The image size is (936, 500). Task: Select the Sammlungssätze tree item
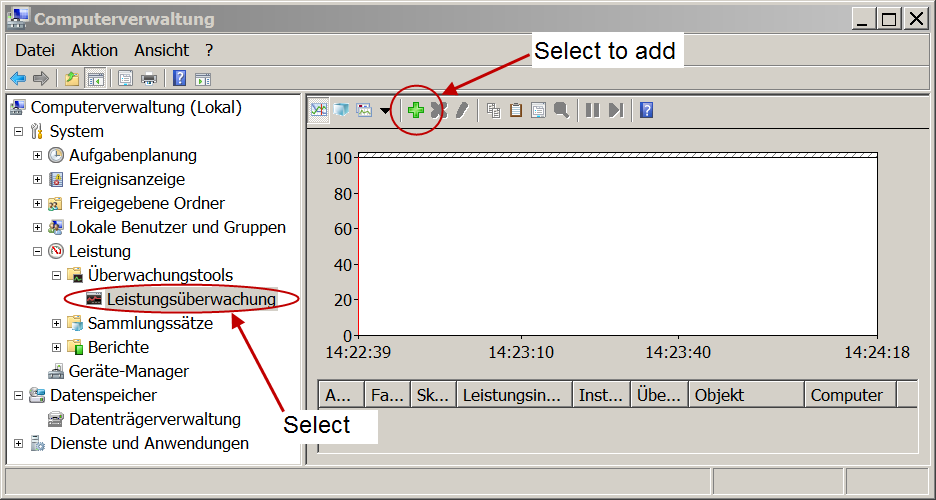click(x=150, y=323)
